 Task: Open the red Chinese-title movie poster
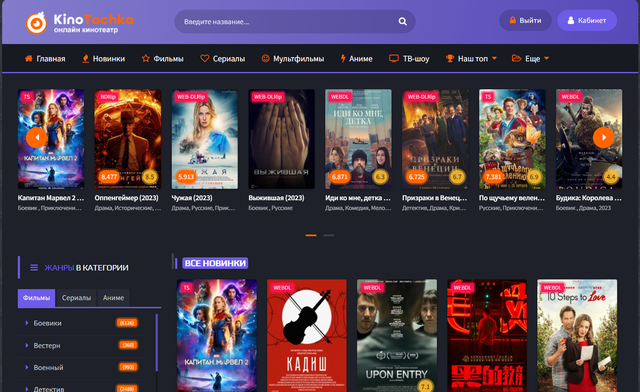(487, 336)
